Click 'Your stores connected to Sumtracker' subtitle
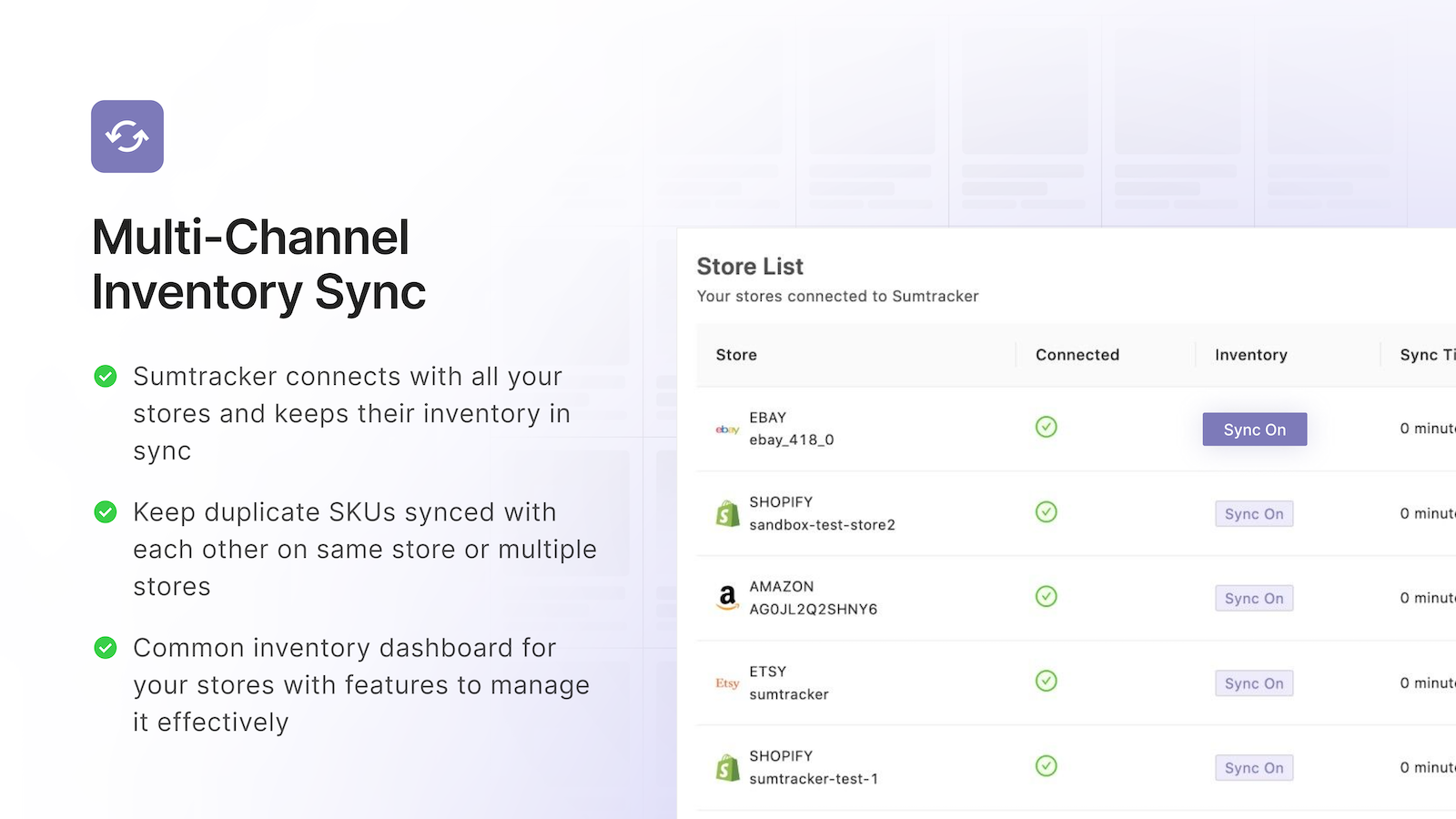Screen dimensions: 1456x819 838,297
